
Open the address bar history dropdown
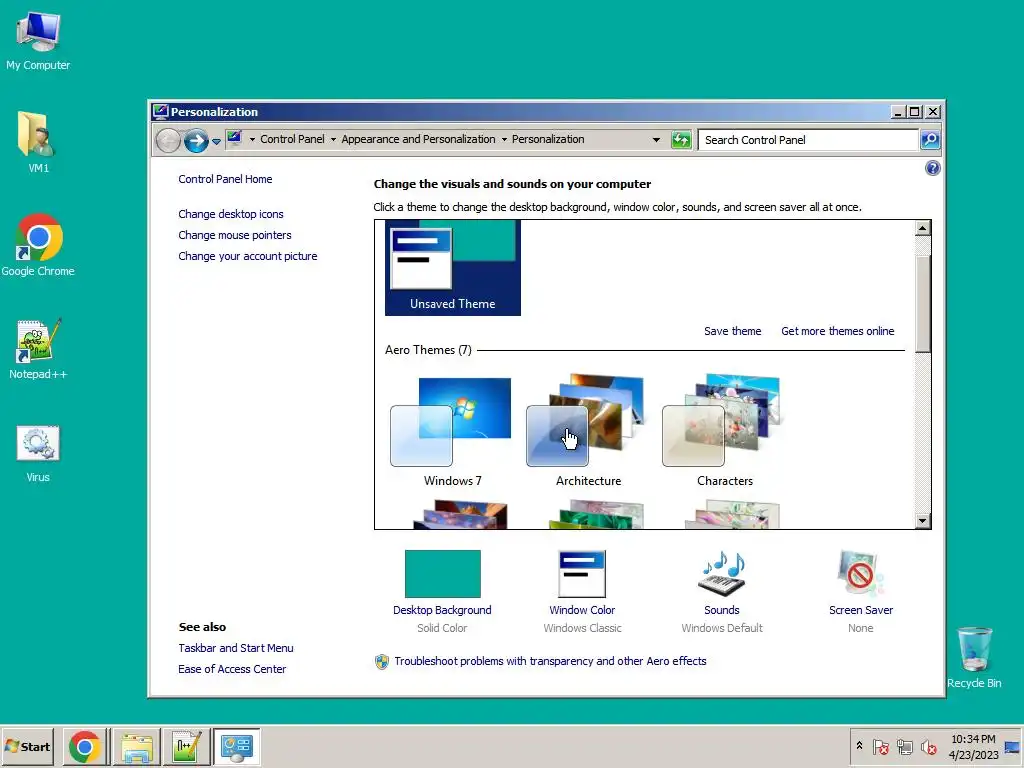coord(656,140)
